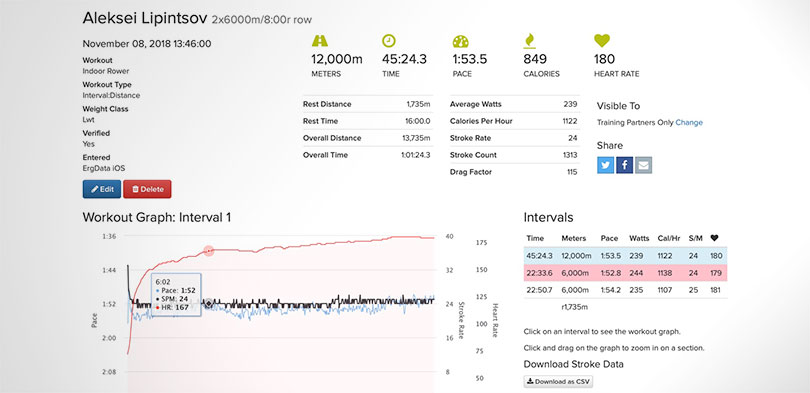Share workout via email icon

coord(644,165)
